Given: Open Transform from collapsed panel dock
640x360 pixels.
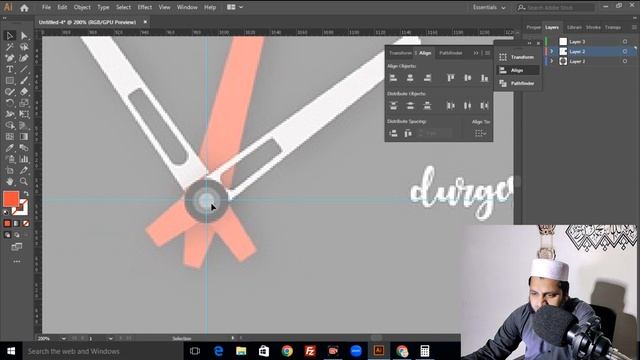Looking at the screenshot, I should tap(517, 57).
